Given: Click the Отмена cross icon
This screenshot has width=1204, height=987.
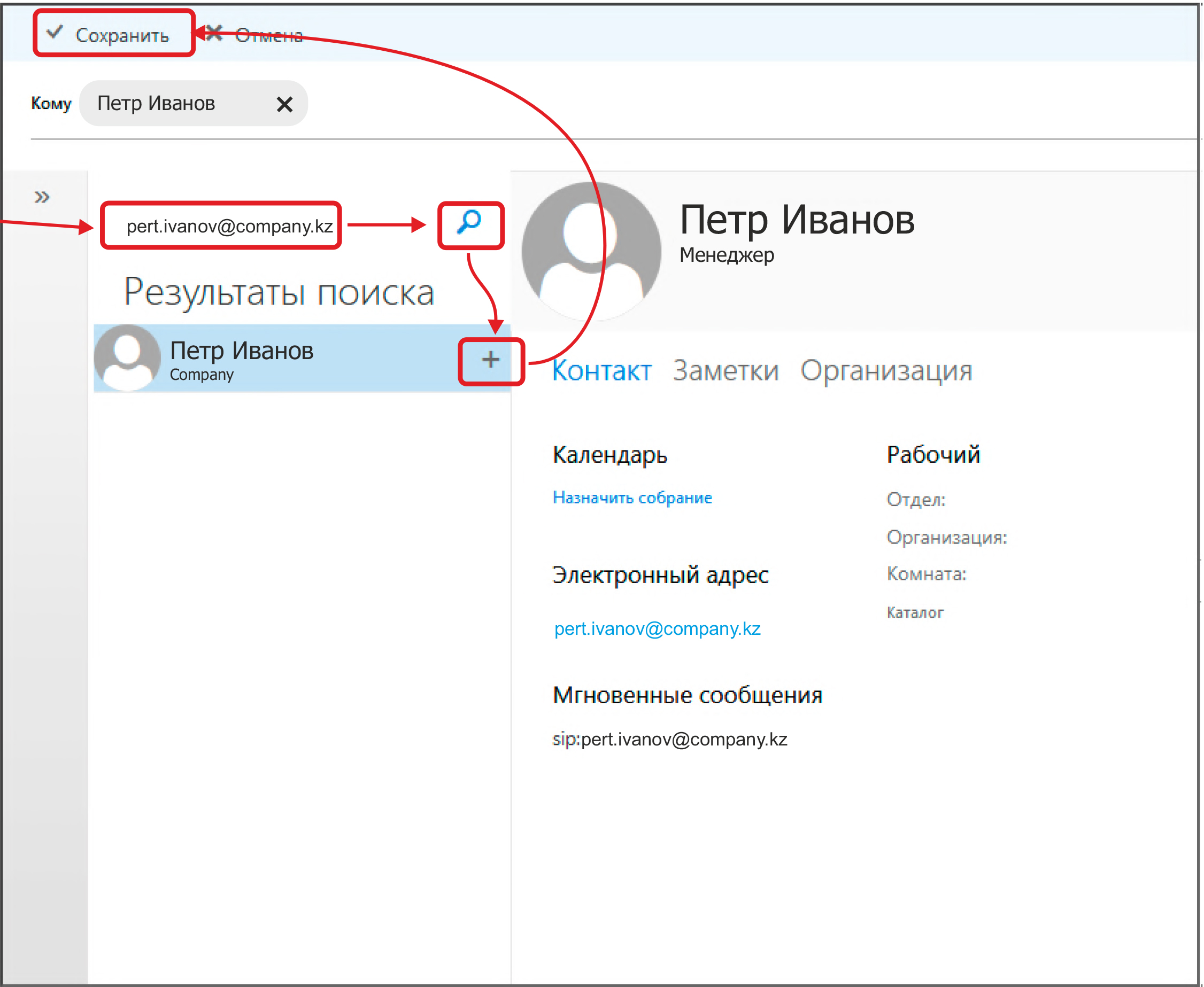Looking at the screenshot, I should coord(214,34).
